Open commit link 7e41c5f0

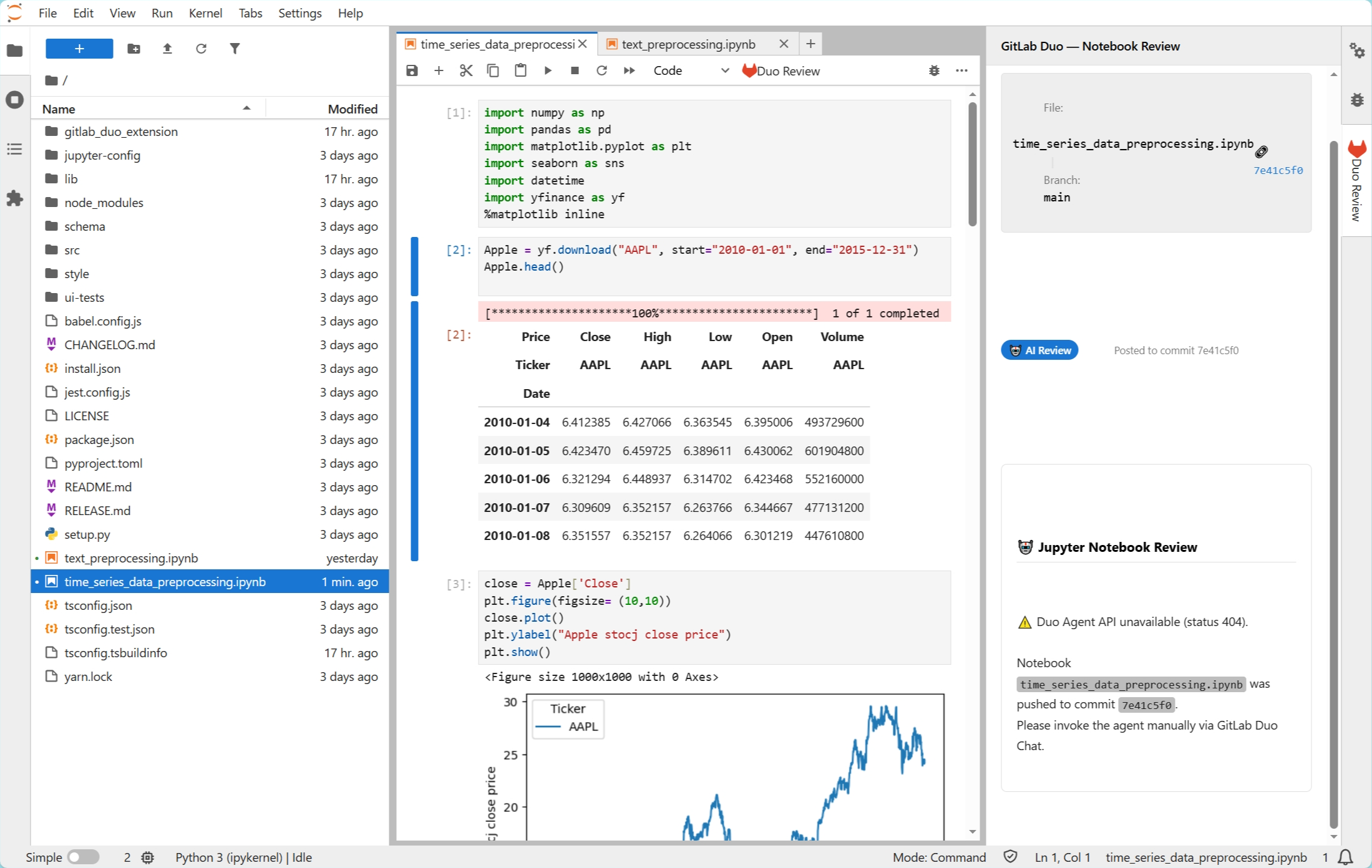click(x=1278, y=170)
